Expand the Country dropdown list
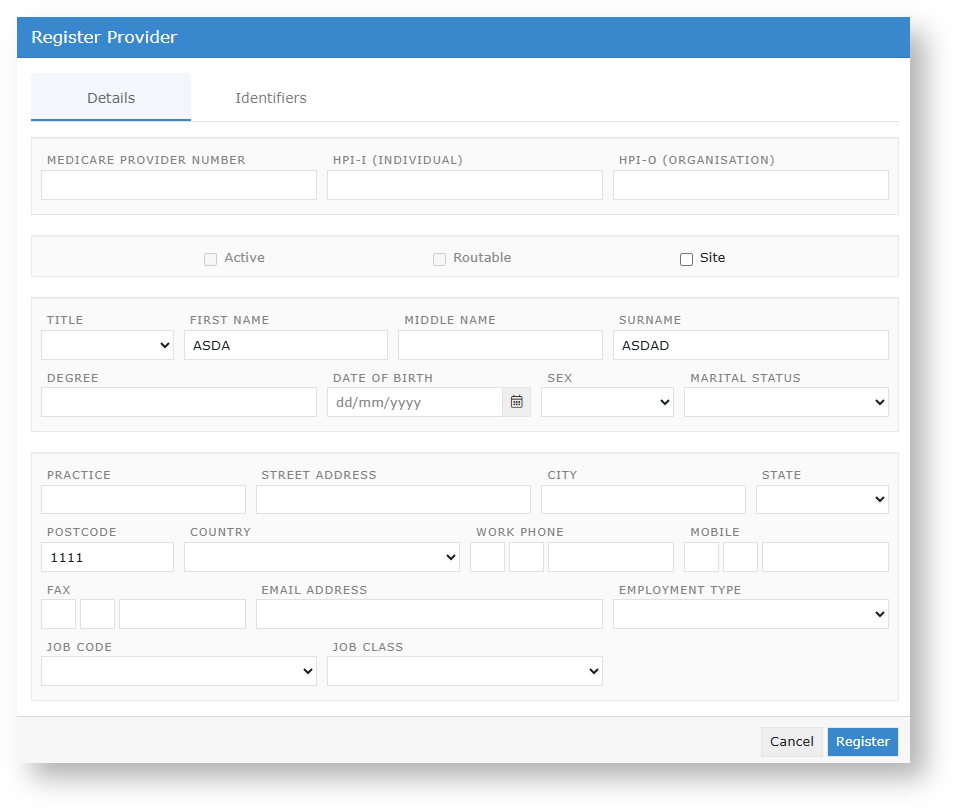Viewport: 958px width, 811px height. [321, 557]
